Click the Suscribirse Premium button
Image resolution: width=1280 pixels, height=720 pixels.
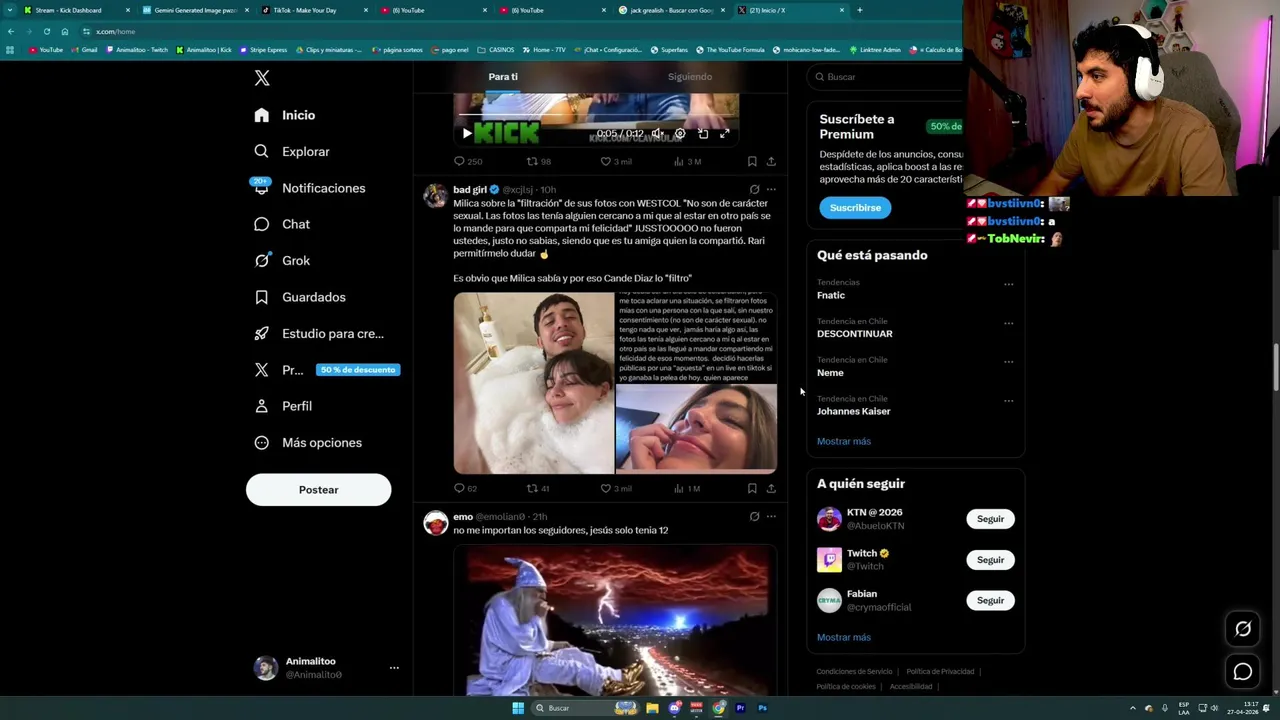(855, 208)
